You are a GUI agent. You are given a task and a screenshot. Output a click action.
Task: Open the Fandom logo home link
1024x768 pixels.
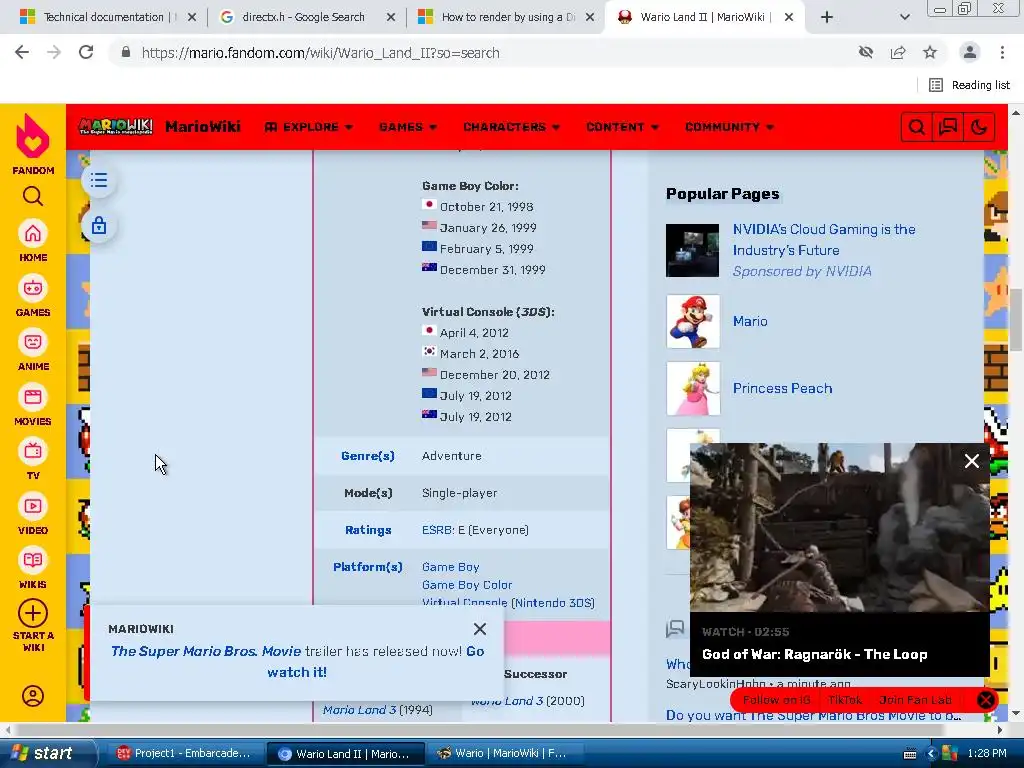(33, 144)
